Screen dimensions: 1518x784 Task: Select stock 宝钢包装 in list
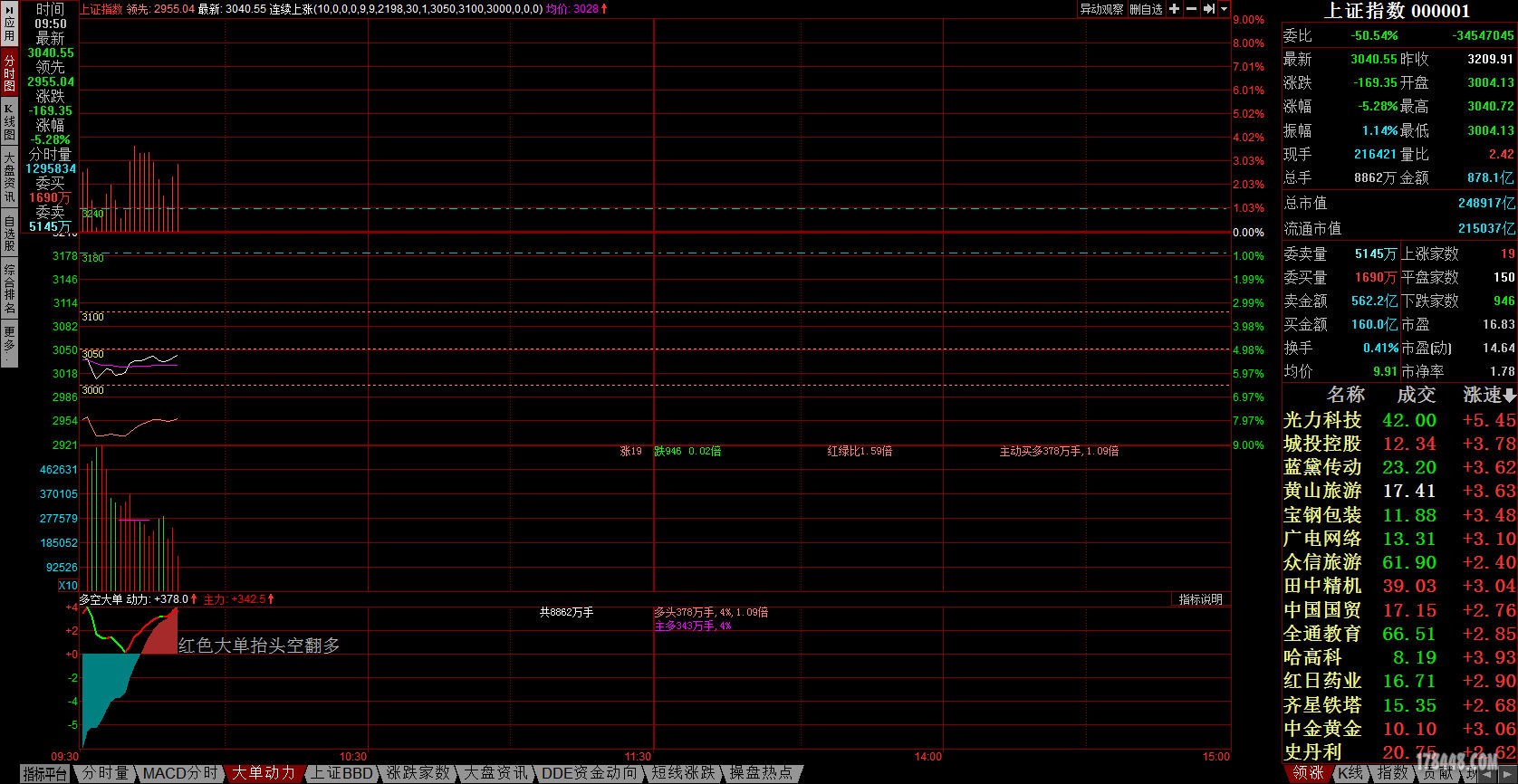click(x=1398, y=515)
